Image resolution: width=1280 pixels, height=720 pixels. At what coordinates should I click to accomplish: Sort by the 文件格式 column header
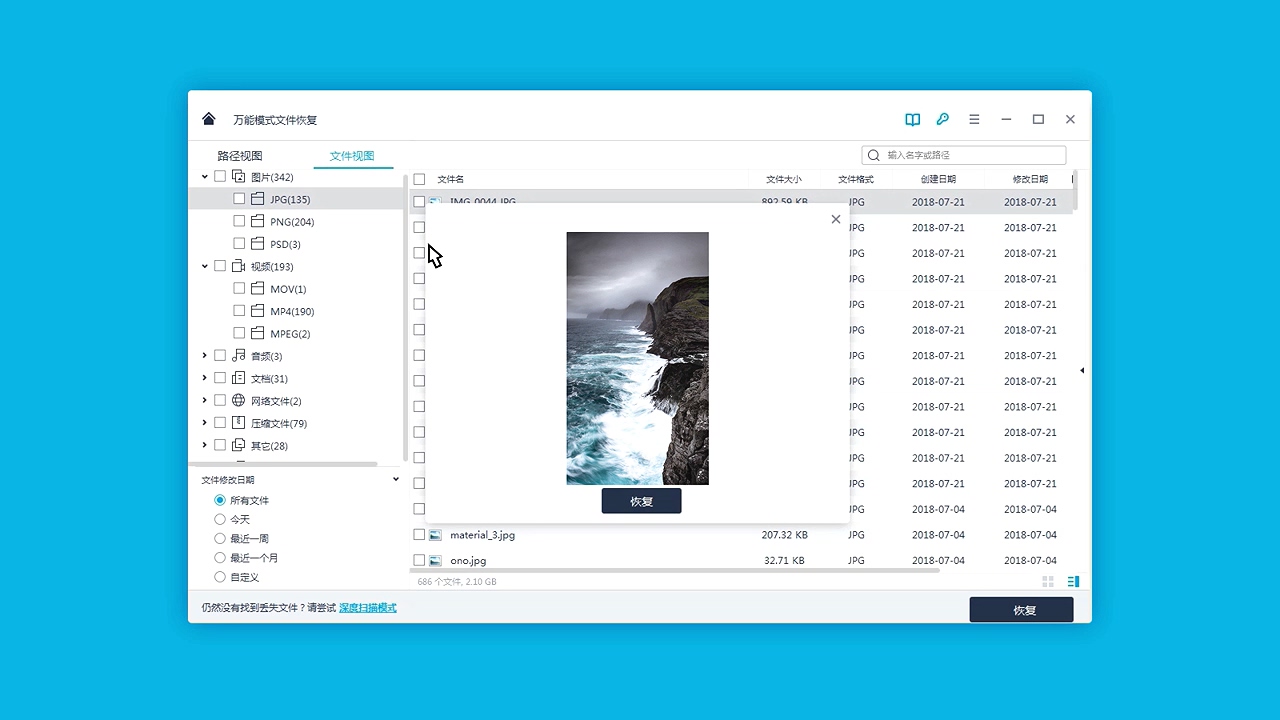856,179
